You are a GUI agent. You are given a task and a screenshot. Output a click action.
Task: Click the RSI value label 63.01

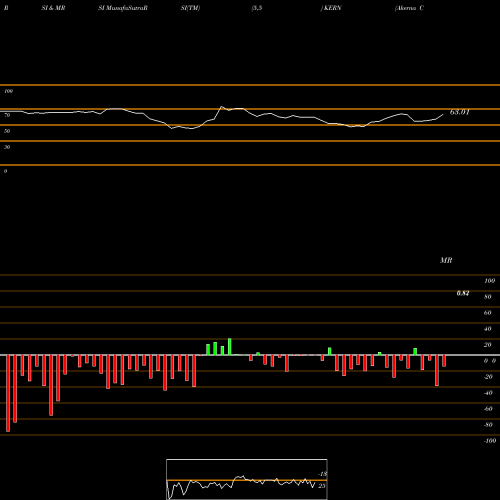[x=460, y=112]
